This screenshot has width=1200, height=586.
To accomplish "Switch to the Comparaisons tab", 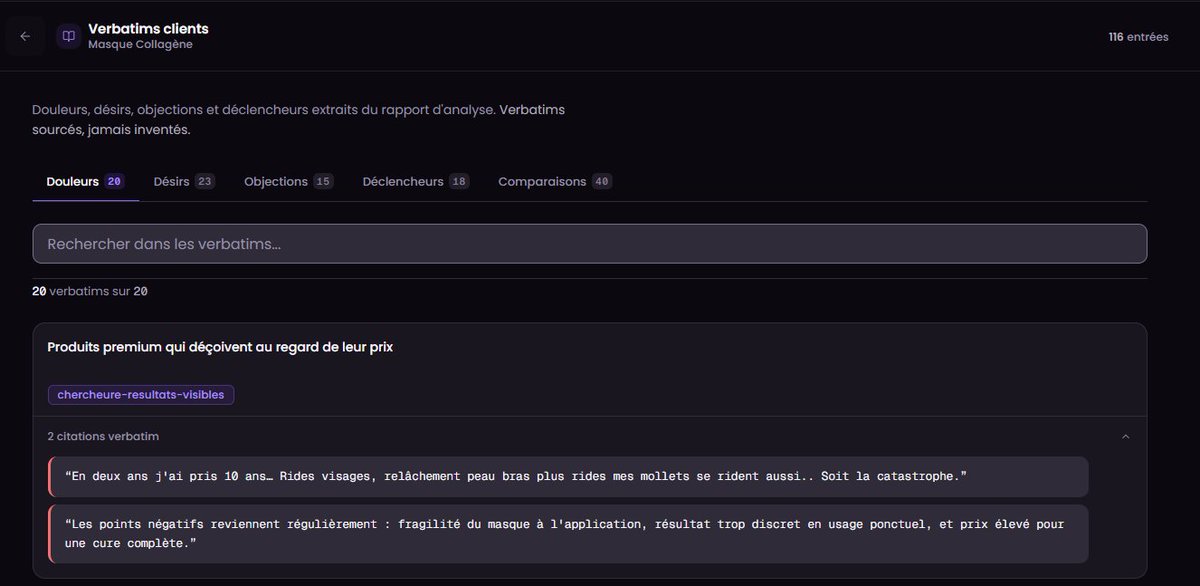I will [x=555, y=182].
